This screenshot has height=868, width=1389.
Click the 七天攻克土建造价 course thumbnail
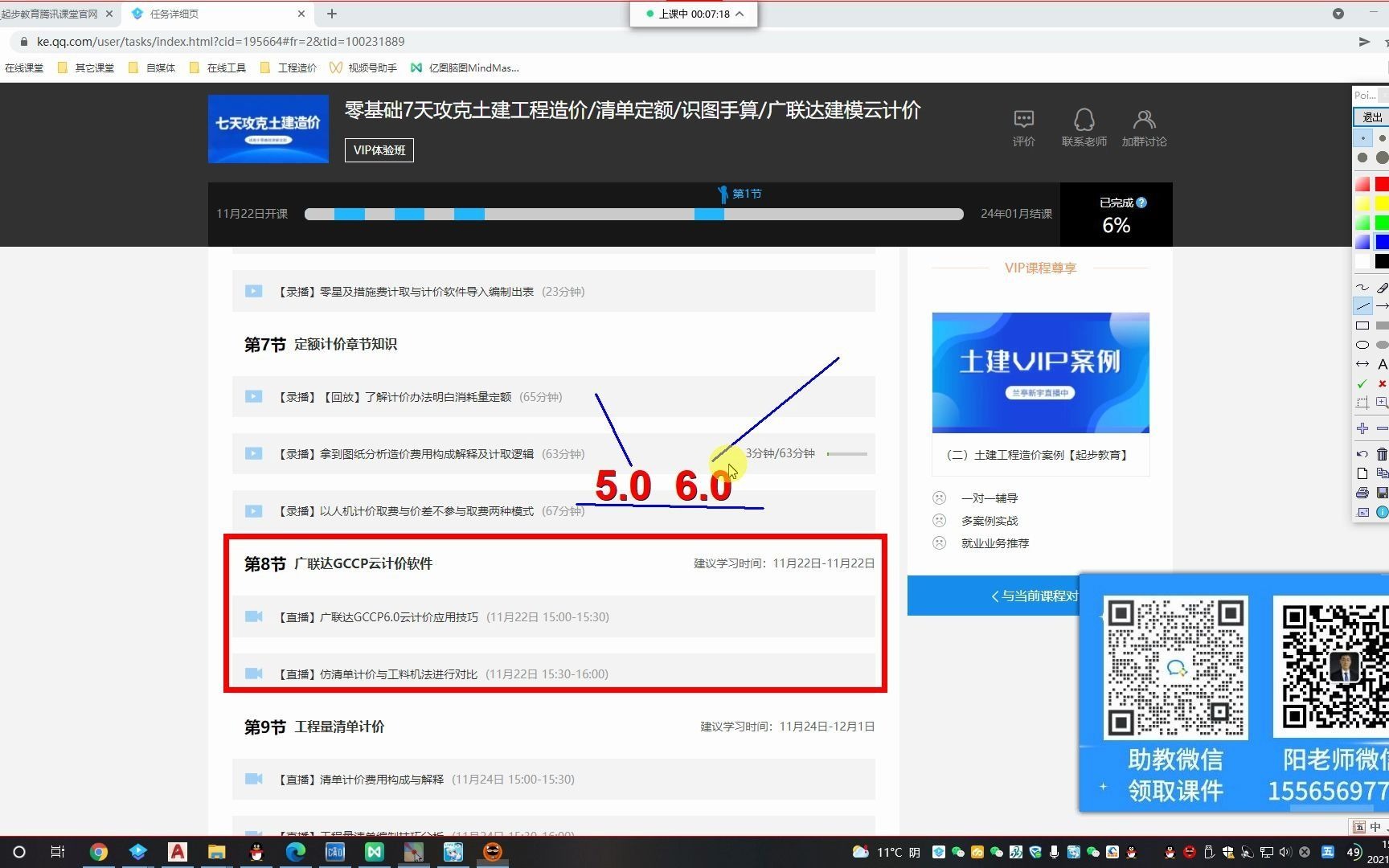[x=268, y=129]
